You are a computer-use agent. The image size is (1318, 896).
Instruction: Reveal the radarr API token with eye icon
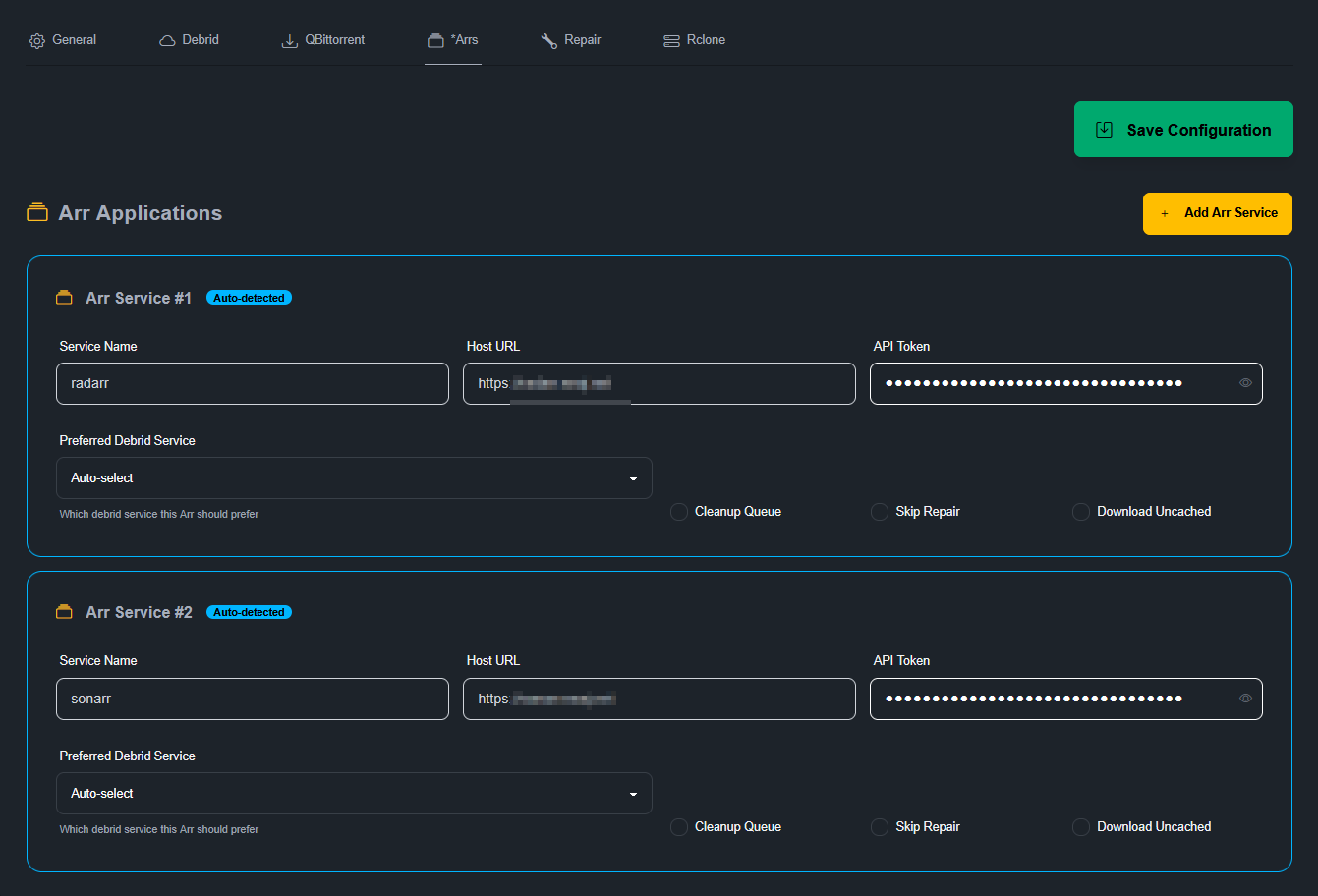1245,383
